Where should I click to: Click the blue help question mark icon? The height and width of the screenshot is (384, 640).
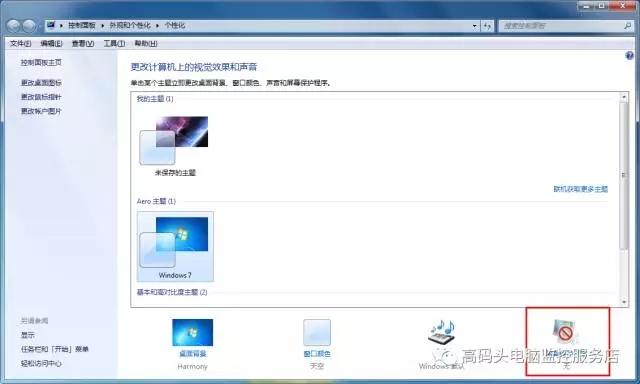click(x=629, y=56)
